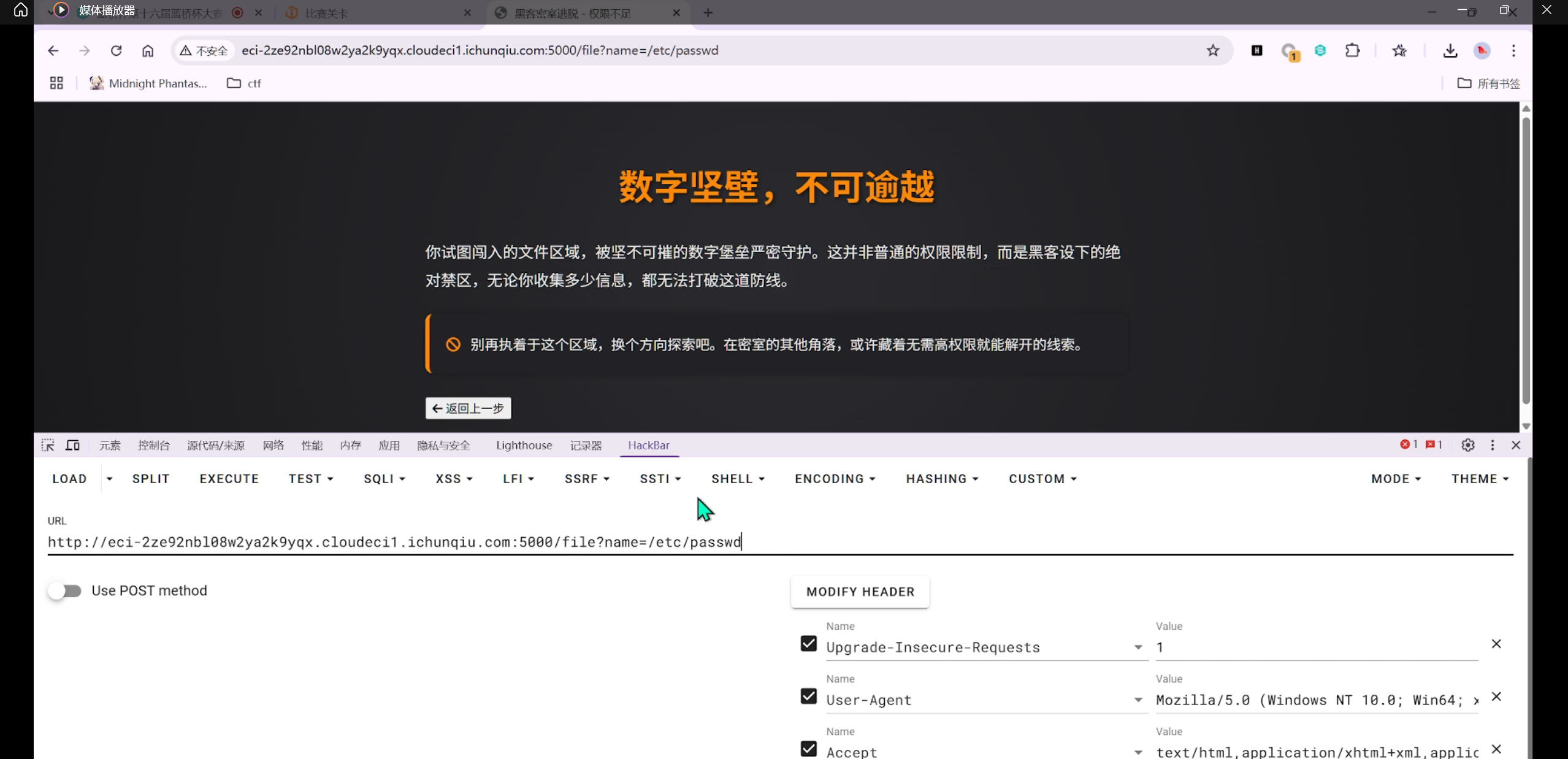Bookmark this page with star icon
1568x759 pixels.
(x=1212, y=51)
